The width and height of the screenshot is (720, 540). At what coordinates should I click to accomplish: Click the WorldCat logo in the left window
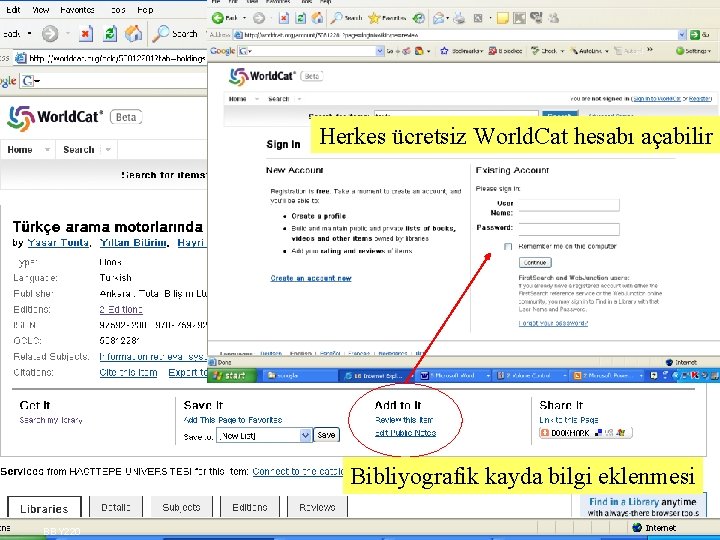[x=55, y=117]
